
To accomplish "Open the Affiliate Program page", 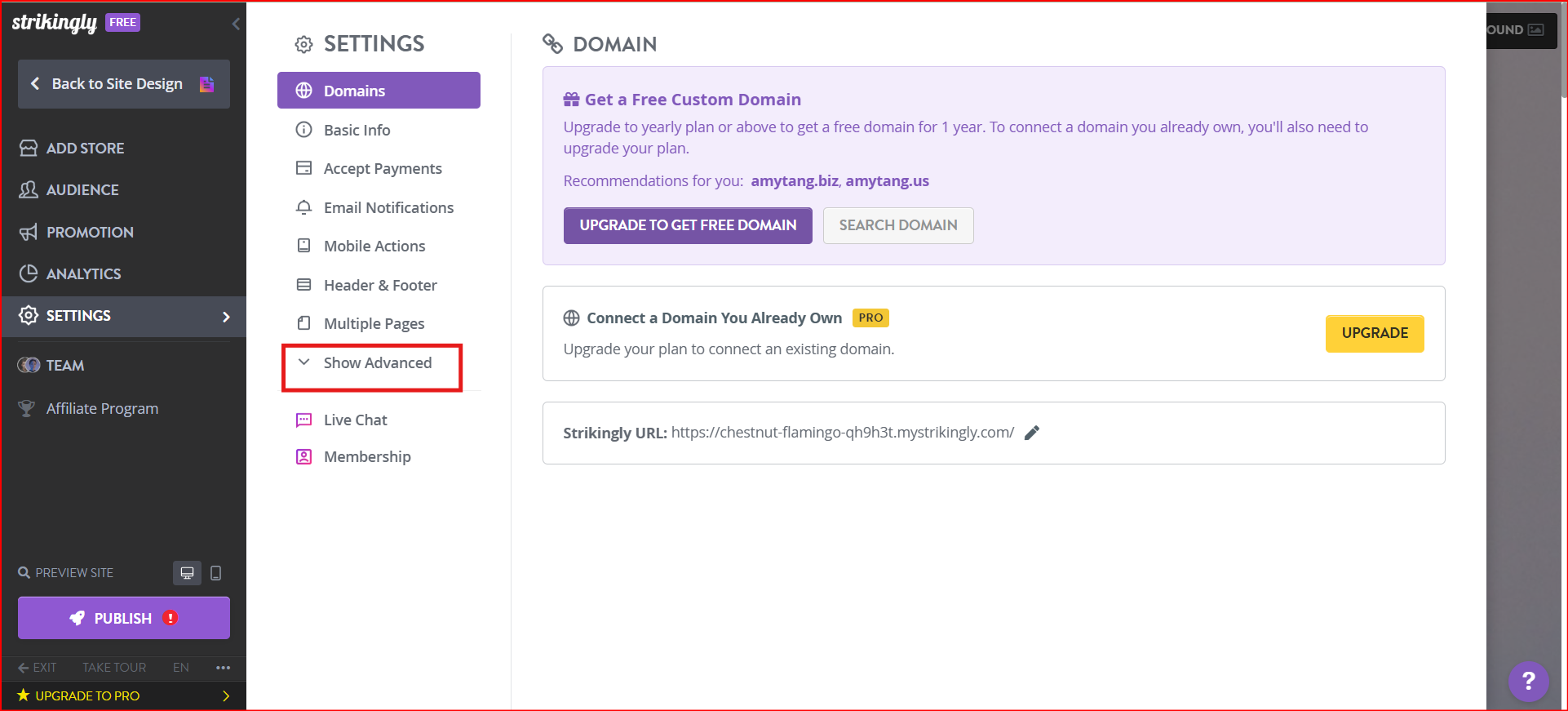I will point(102,408).
